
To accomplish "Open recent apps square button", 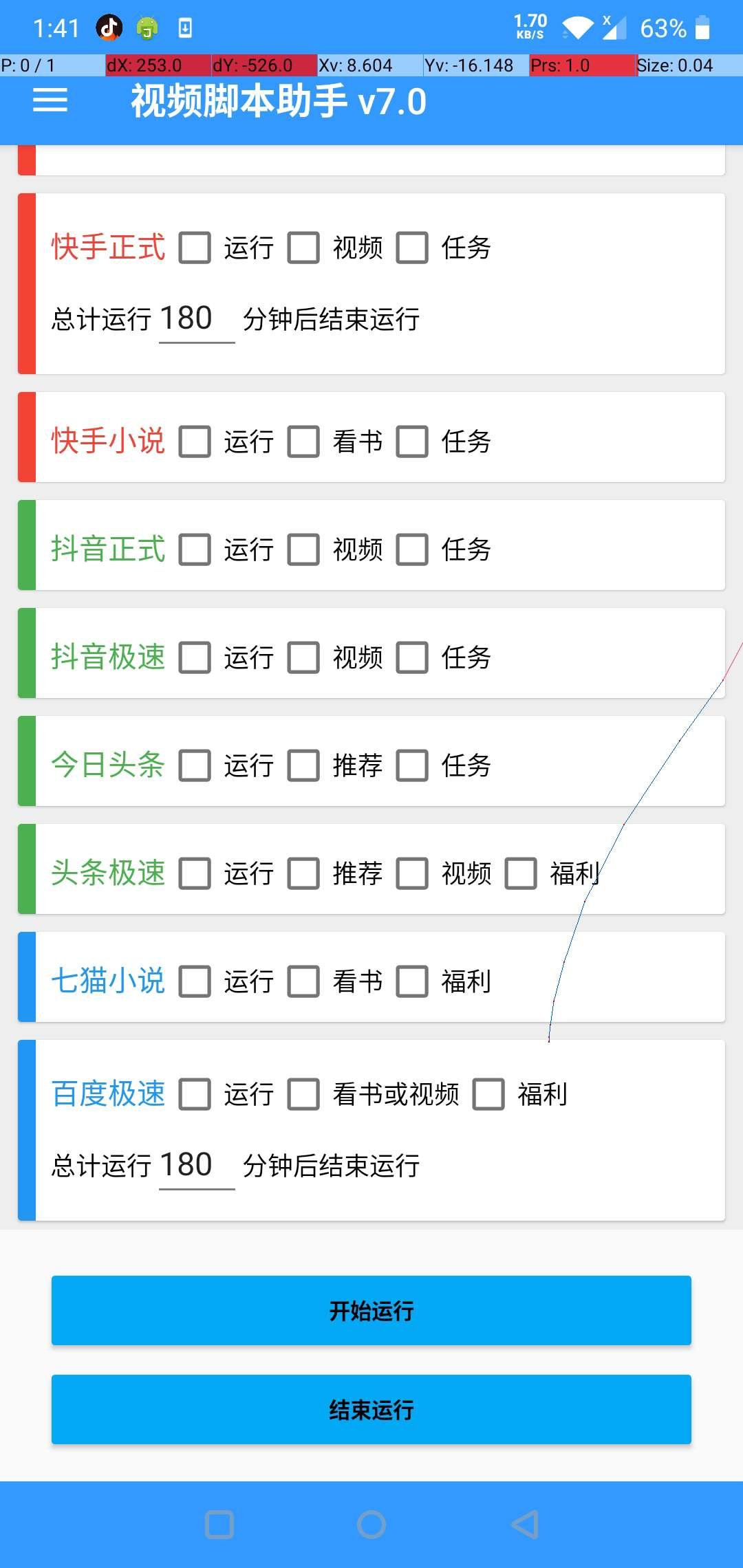I will [x=219, y=1525].
